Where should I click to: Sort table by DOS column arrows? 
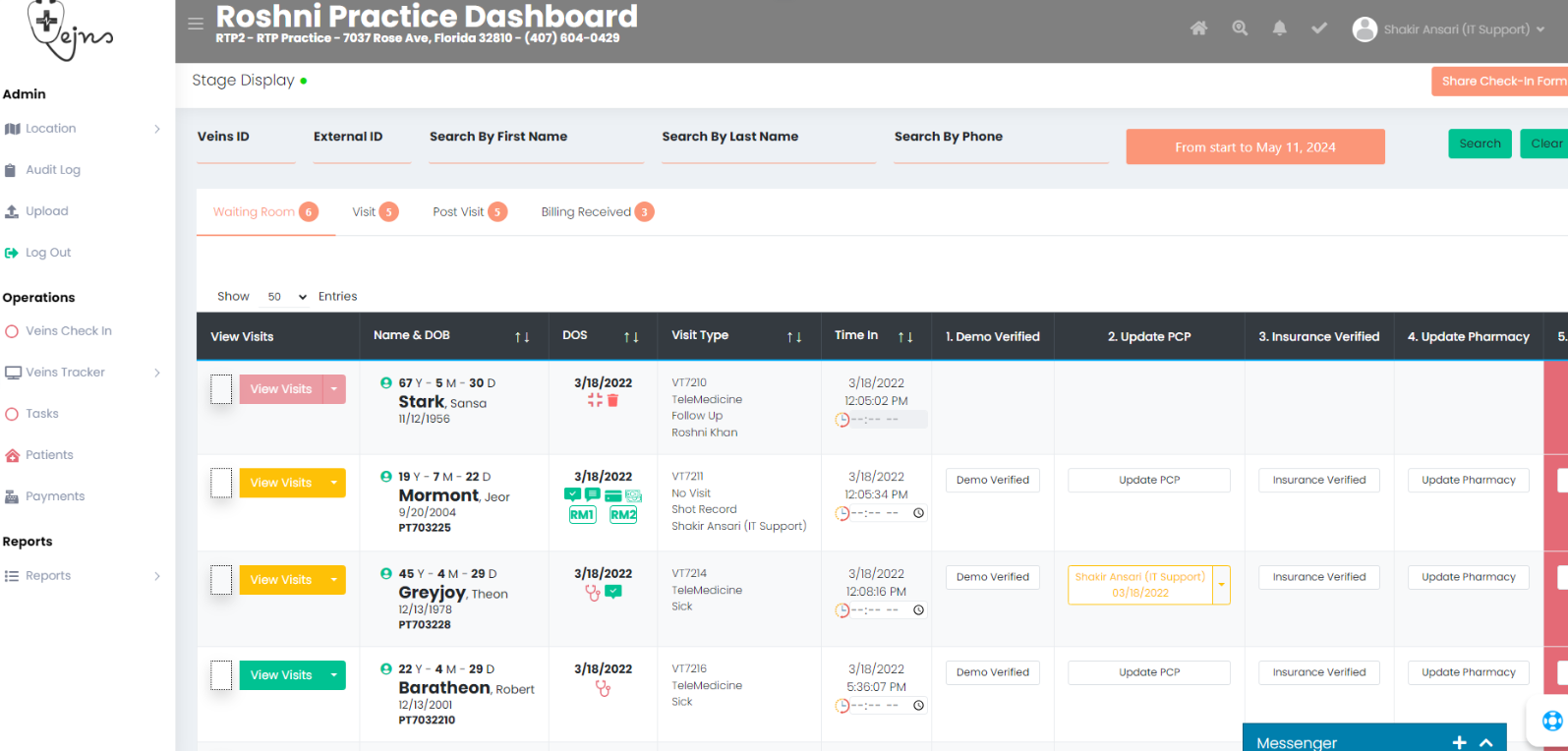[631, 337]
